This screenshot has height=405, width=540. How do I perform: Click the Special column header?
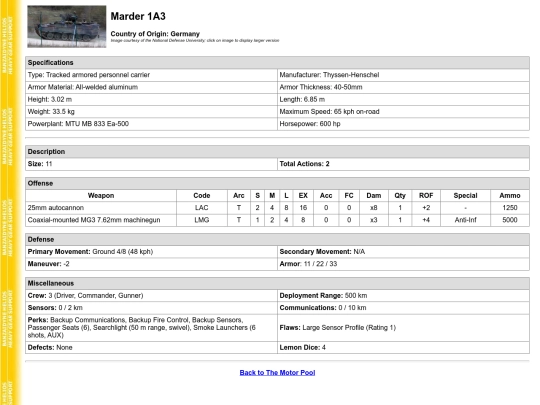(x=465, y=196)
